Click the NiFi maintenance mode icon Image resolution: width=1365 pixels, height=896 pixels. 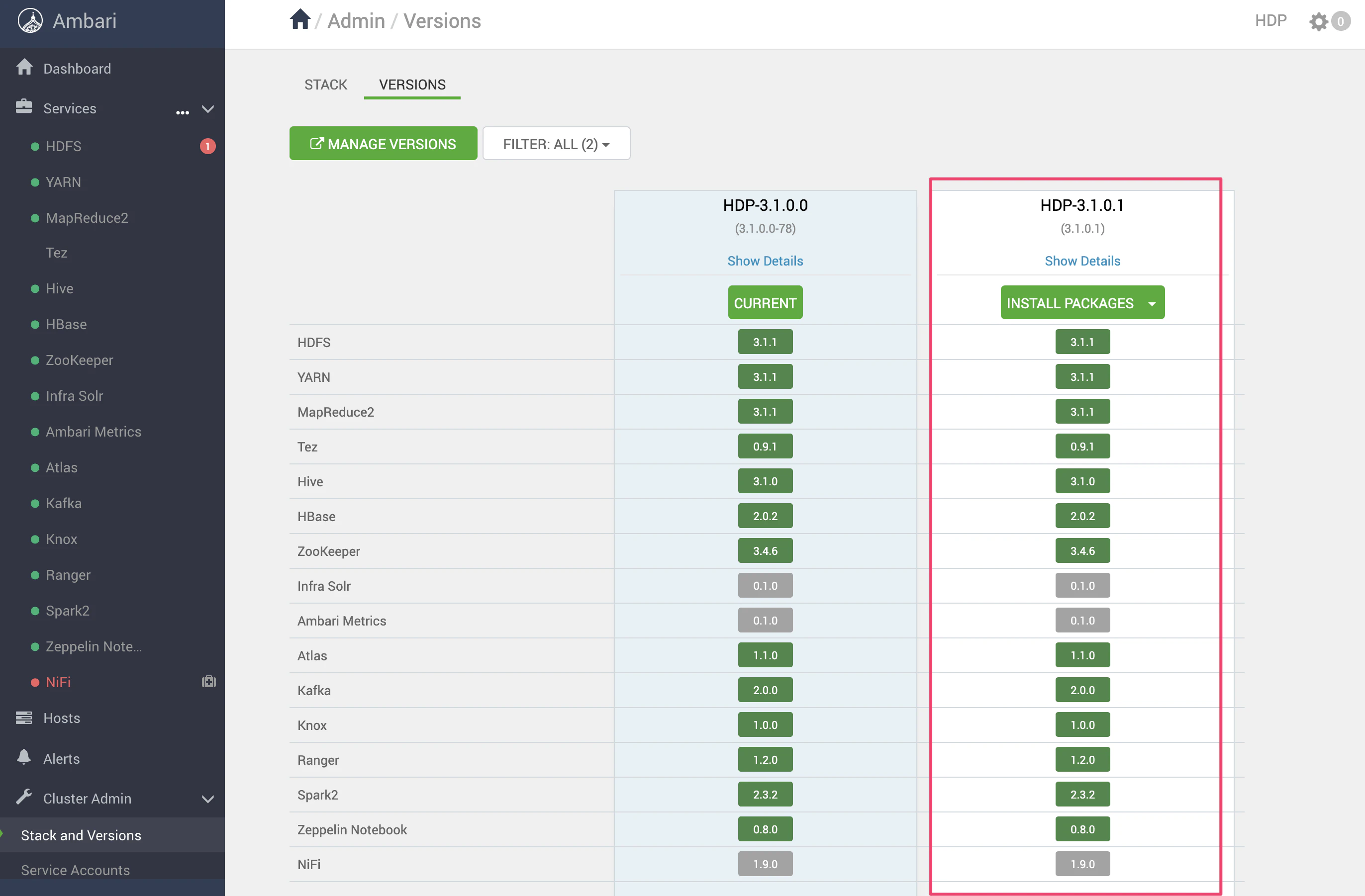[209, 682]
